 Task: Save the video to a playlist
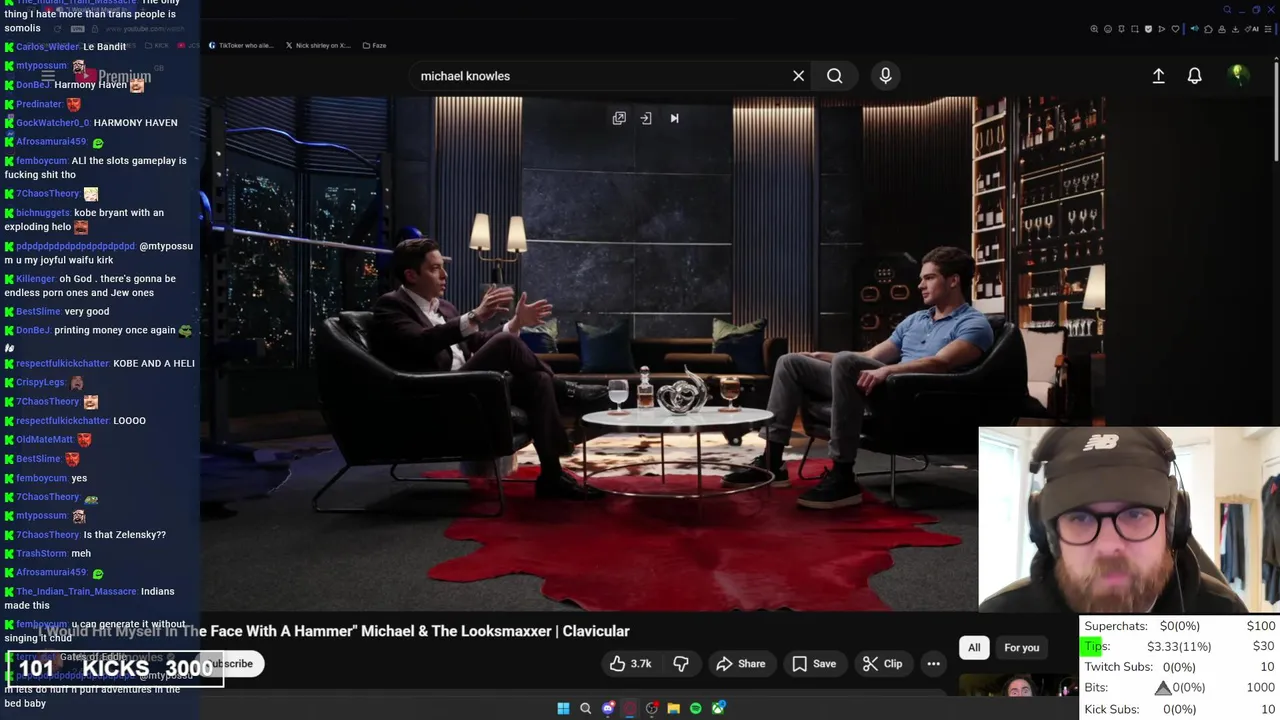pyautogui.click(x=814, y=664)
